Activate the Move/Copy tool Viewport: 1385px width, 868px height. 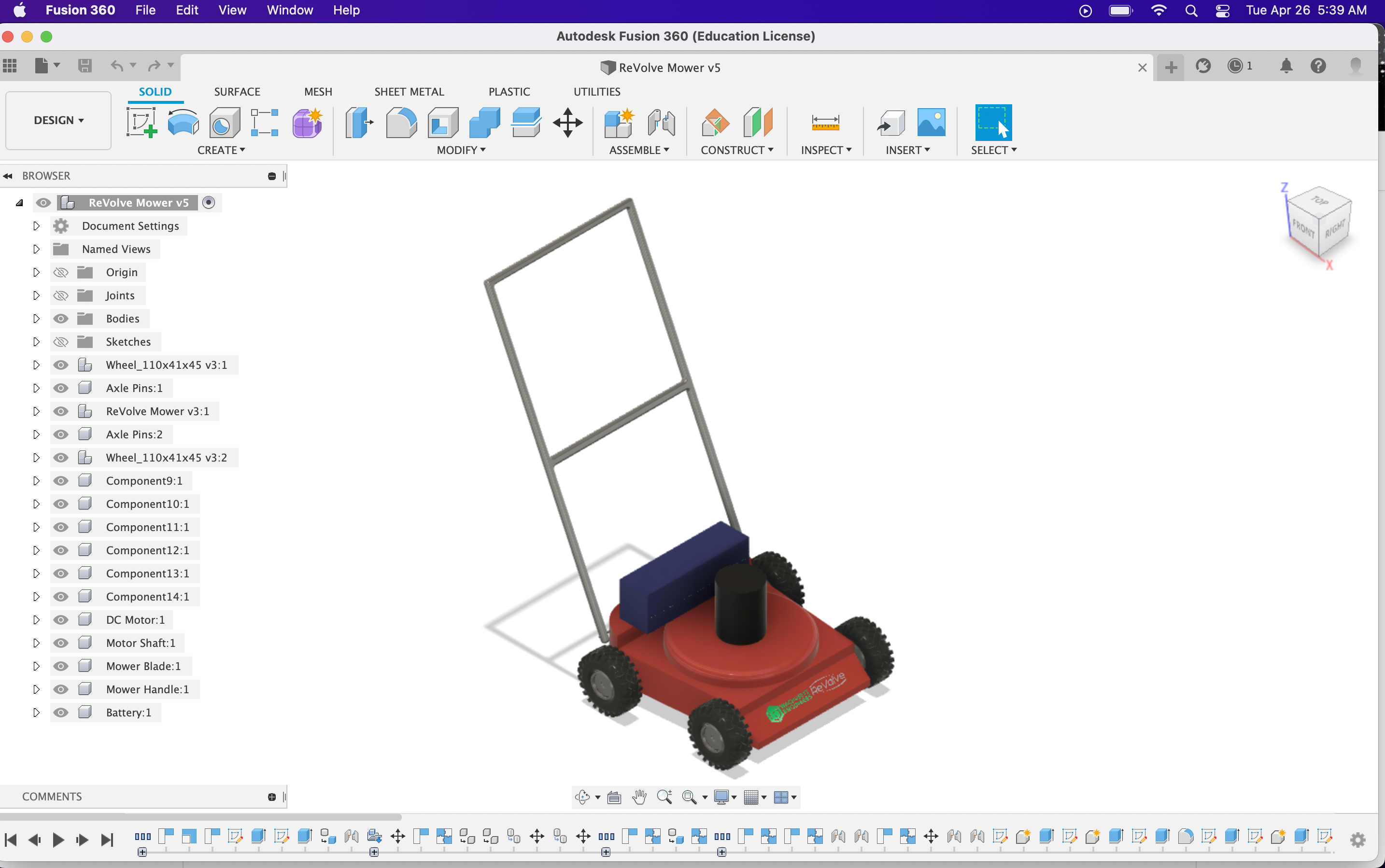[x=568, y=123]
